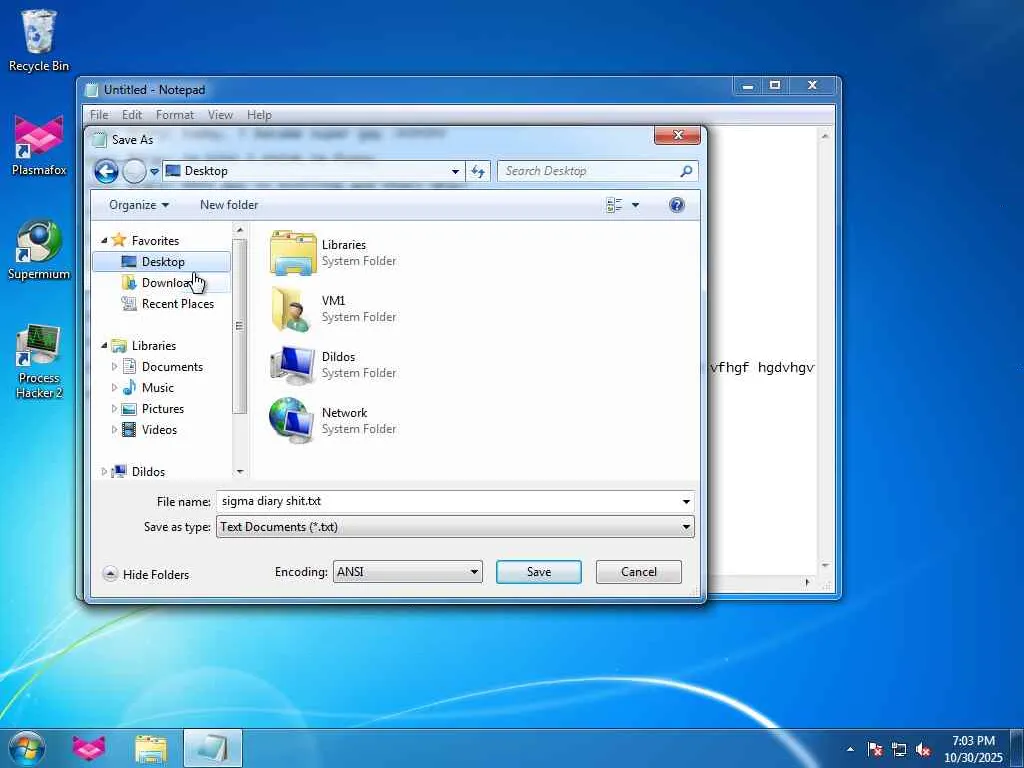Open Music in the Libraries tree
Viewport: 1024px width, 768px height.
point(148,387)
